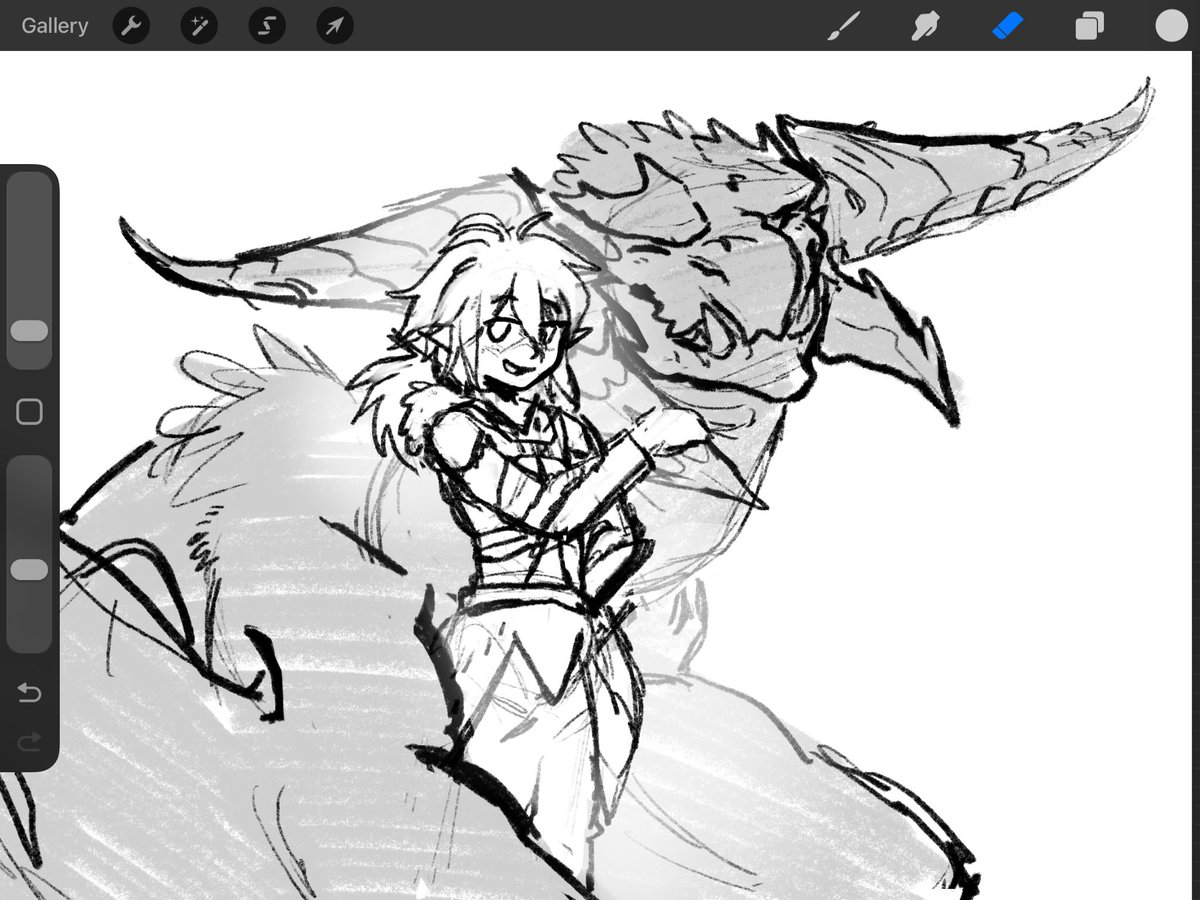This screenshot has width=1200, height=900.
Task: Activate the Selection tool (S icon)
Action: pos(267,26)
